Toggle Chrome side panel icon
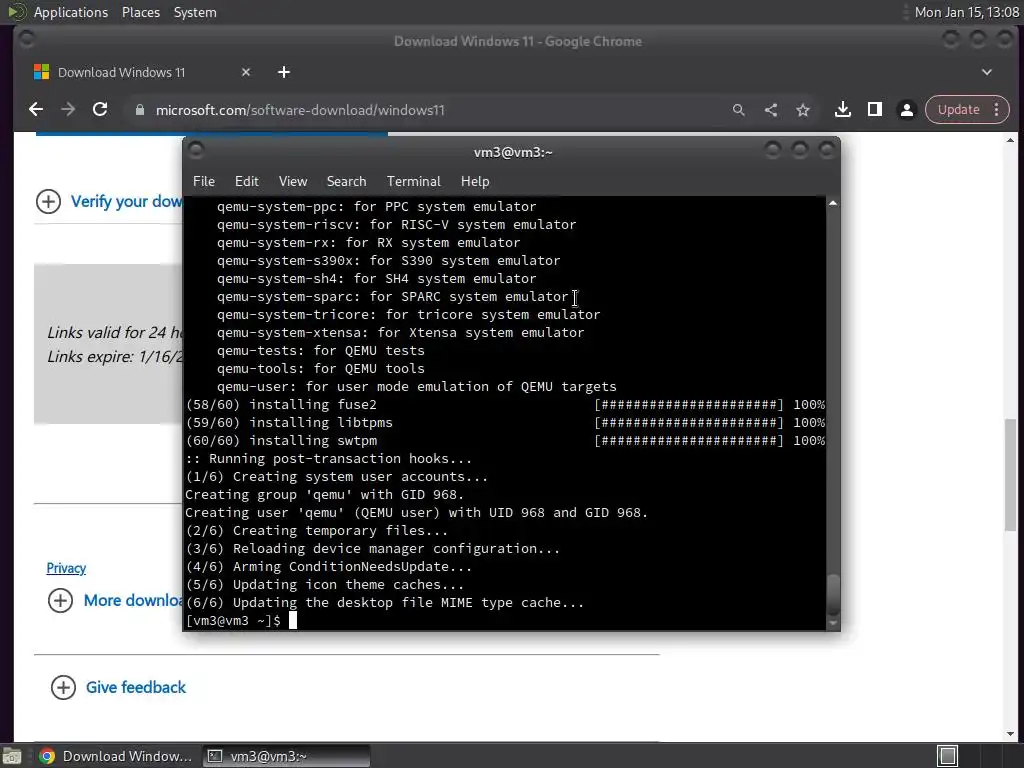 tap(874, 110)
